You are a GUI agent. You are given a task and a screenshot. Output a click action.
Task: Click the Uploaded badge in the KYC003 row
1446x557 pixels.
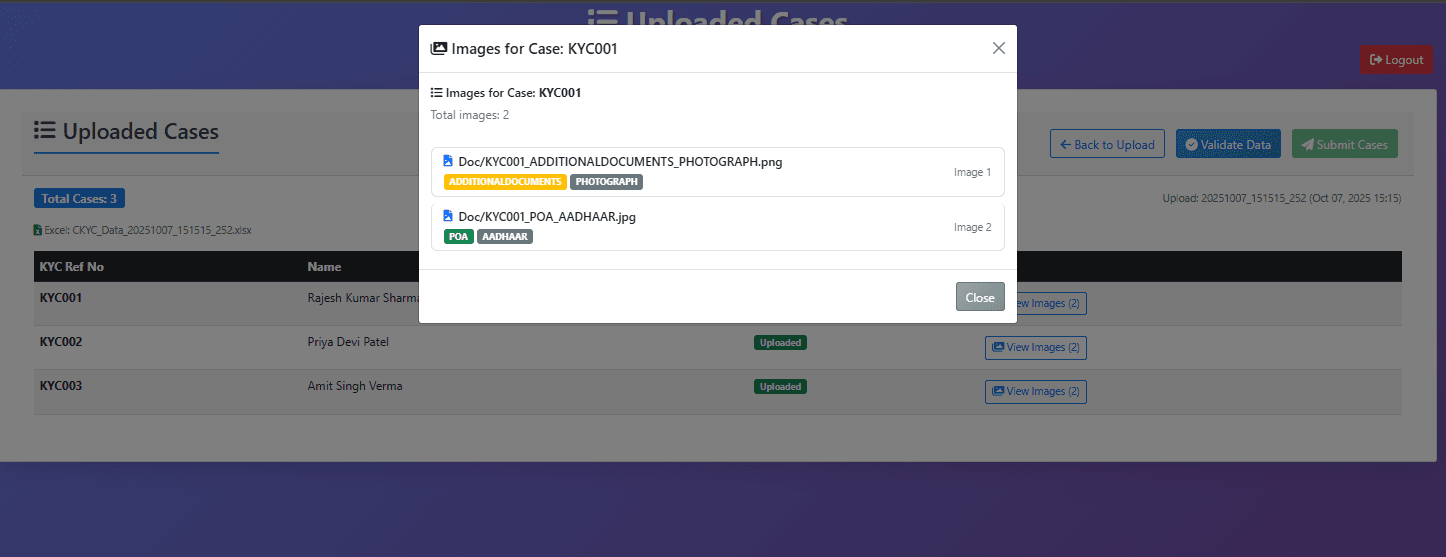[x=780, y=386]
